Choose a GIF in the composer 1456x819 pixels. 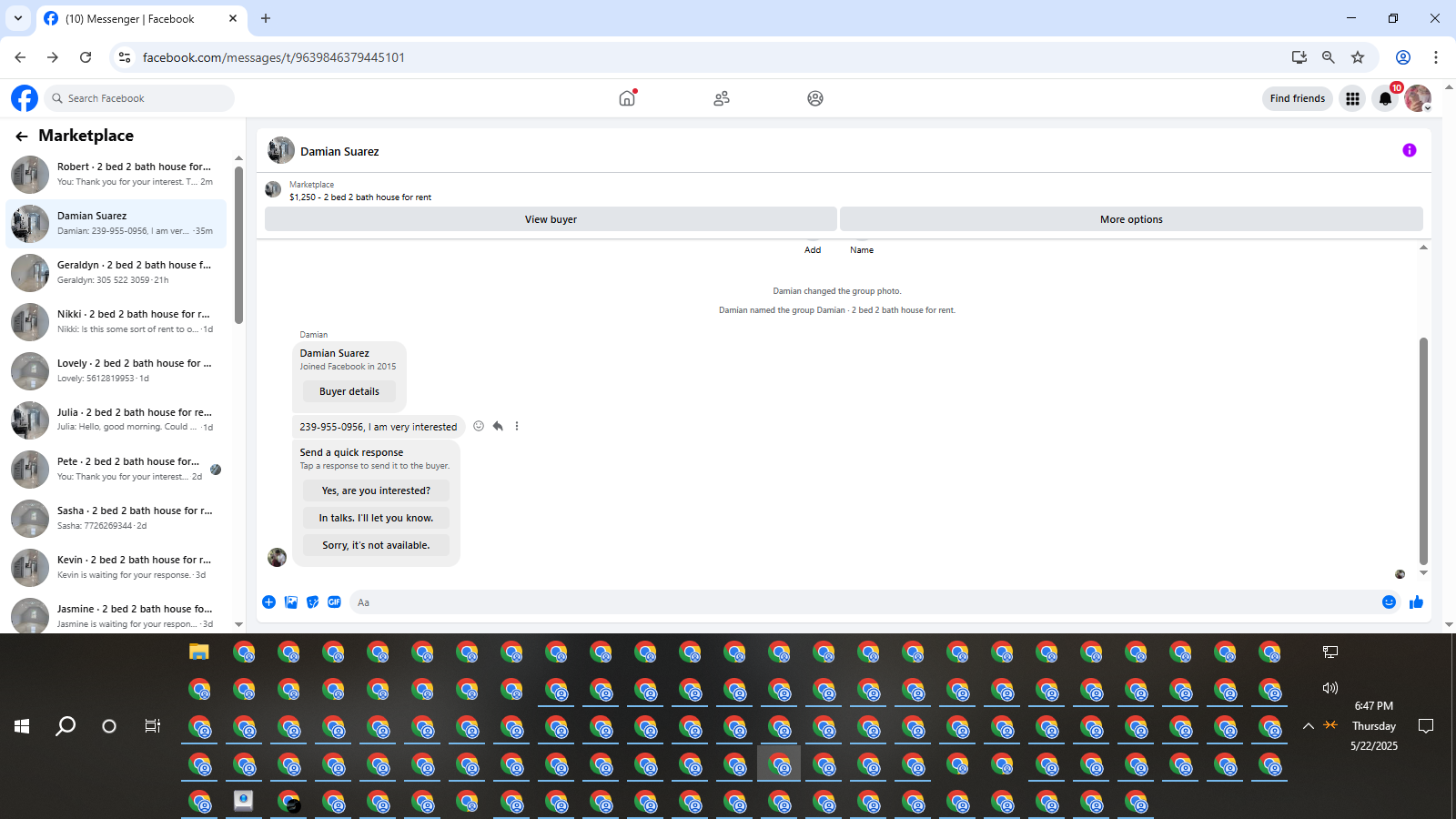coord(335,602)
